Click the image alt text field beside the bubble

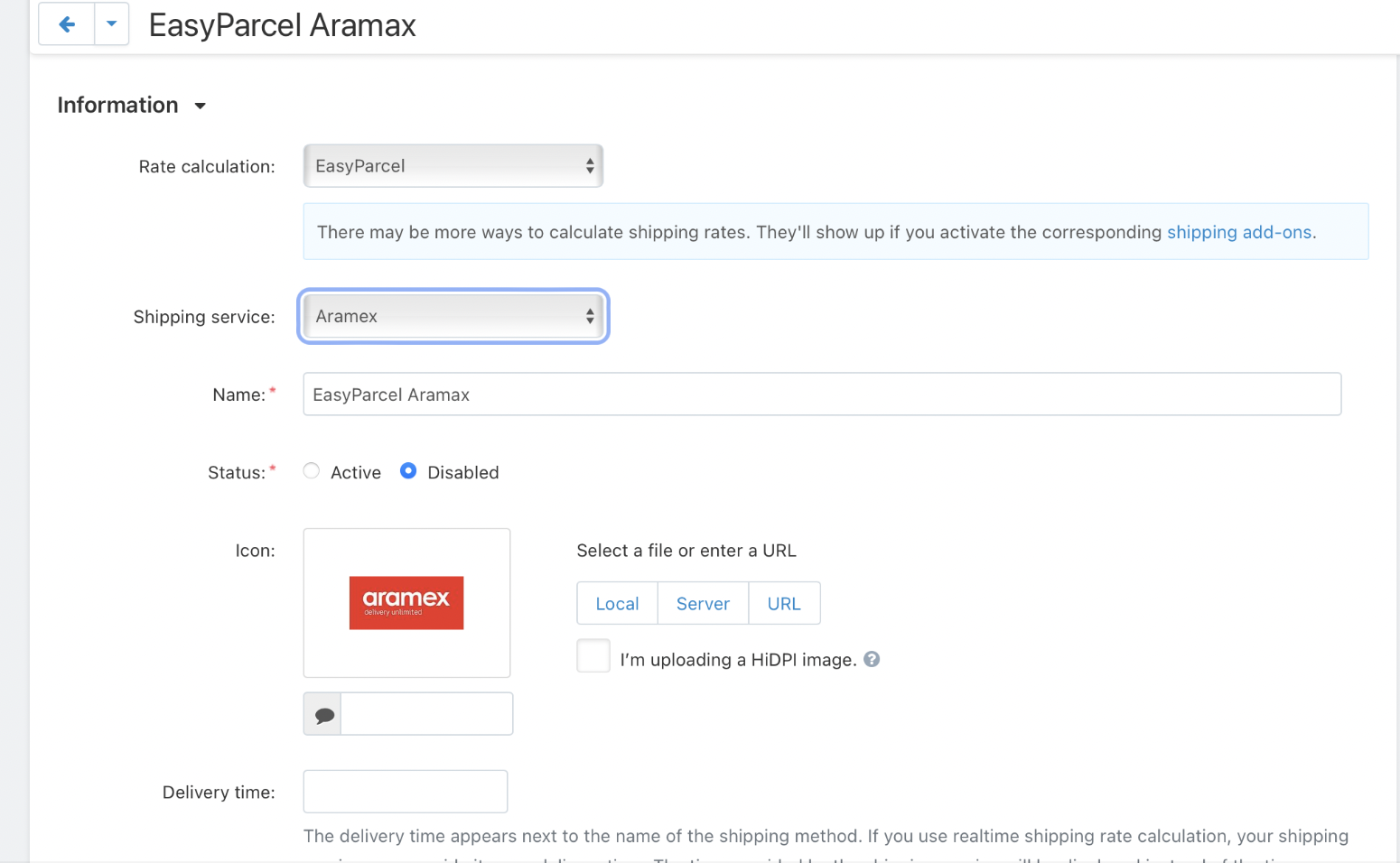(426, 713)
